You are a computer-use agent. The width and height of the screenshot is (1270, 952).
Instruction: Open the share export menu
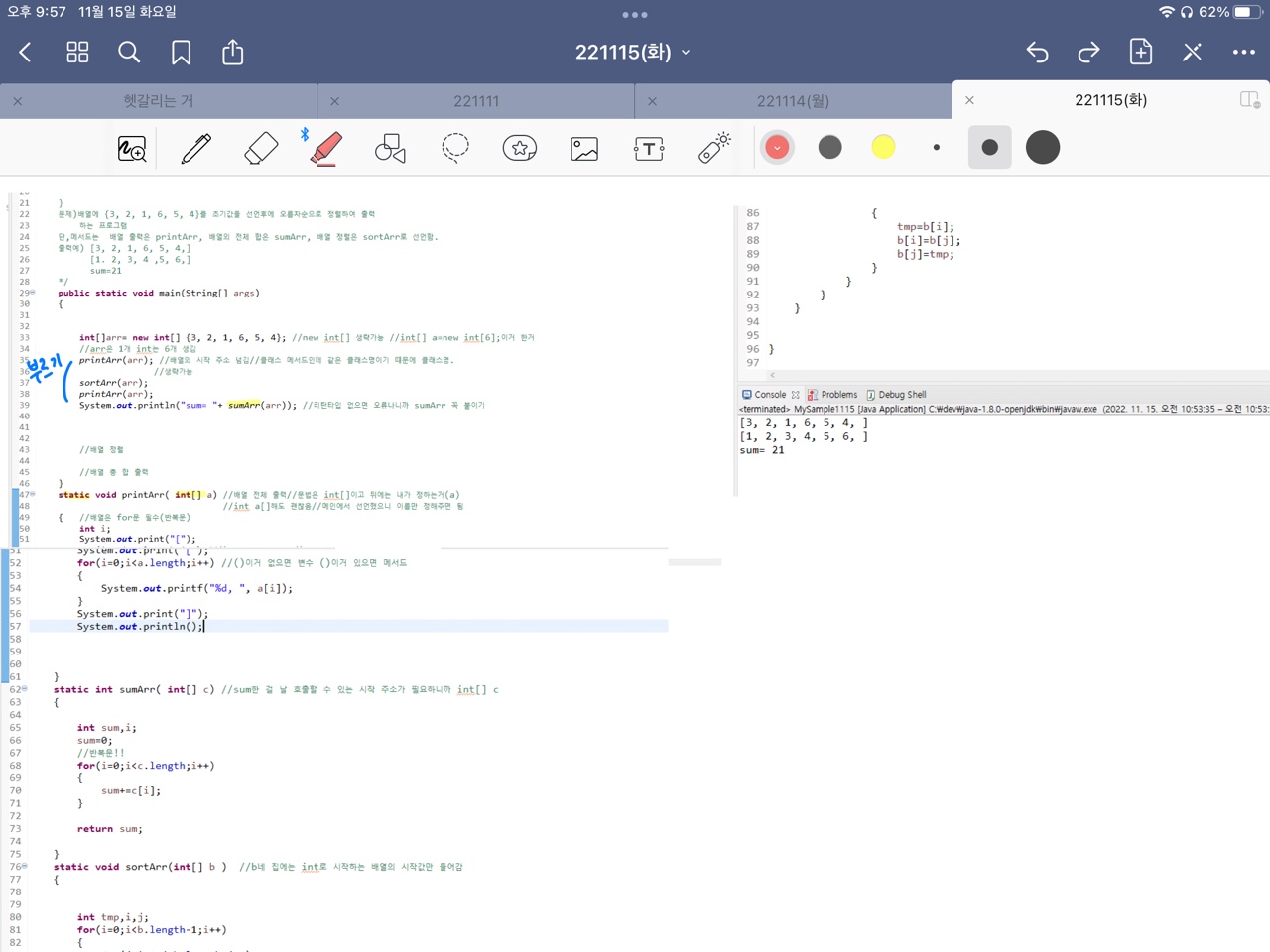coord(233,52)
